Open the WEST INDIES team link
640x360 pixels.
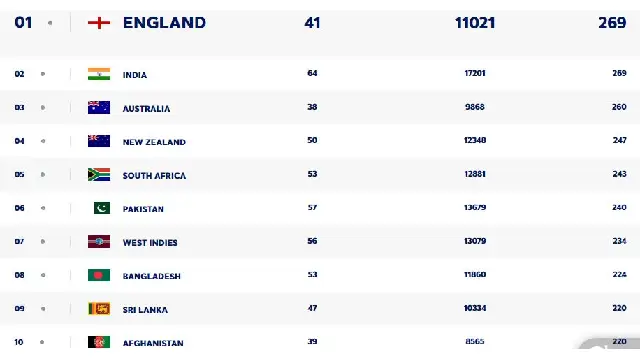150,243
